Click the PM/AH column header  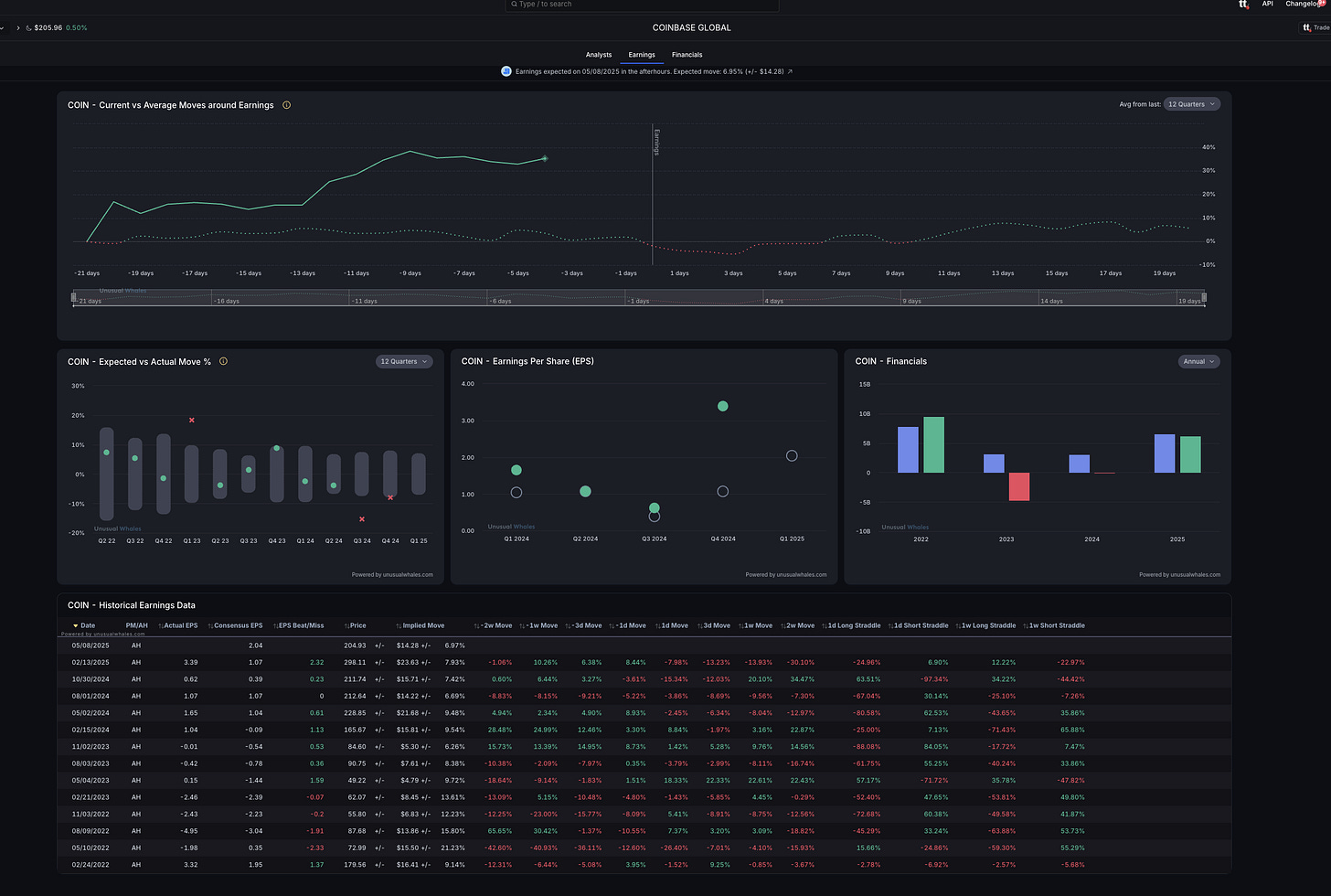(x=136, y=625)
